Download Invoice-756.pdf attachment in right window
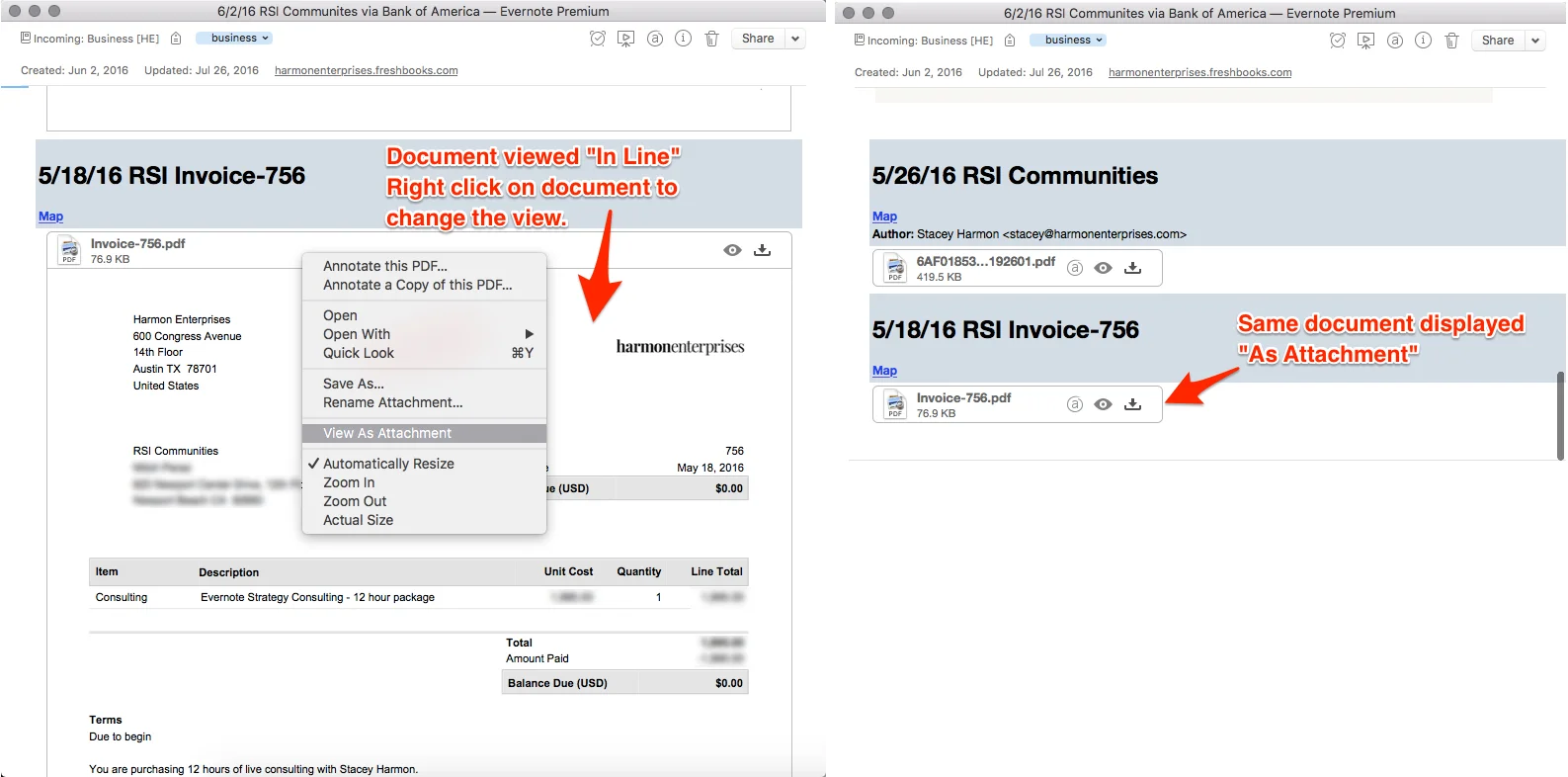The image size is (1568, 777). [1133, 404]
